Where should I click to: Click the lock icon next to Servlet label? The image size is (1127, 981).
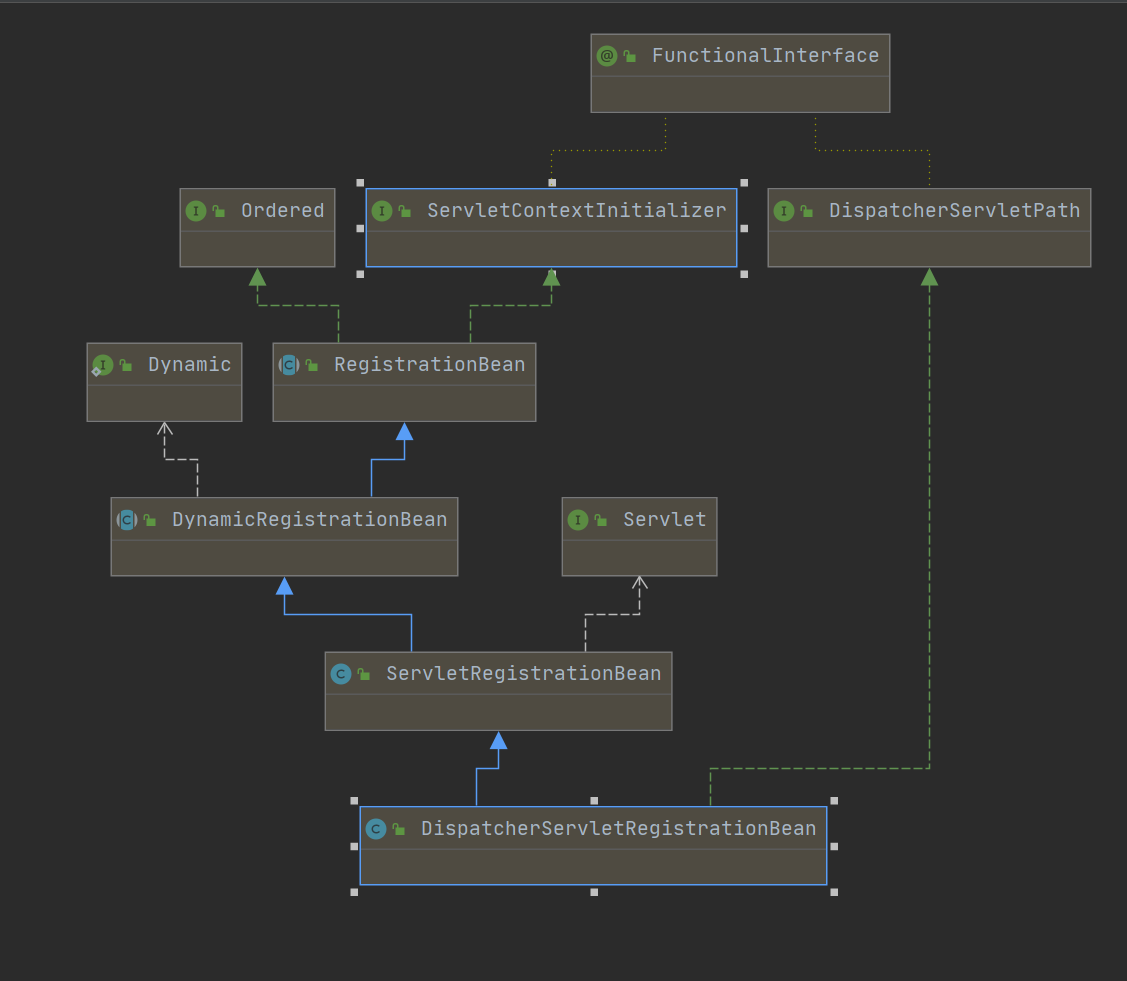tap(603, 519)
